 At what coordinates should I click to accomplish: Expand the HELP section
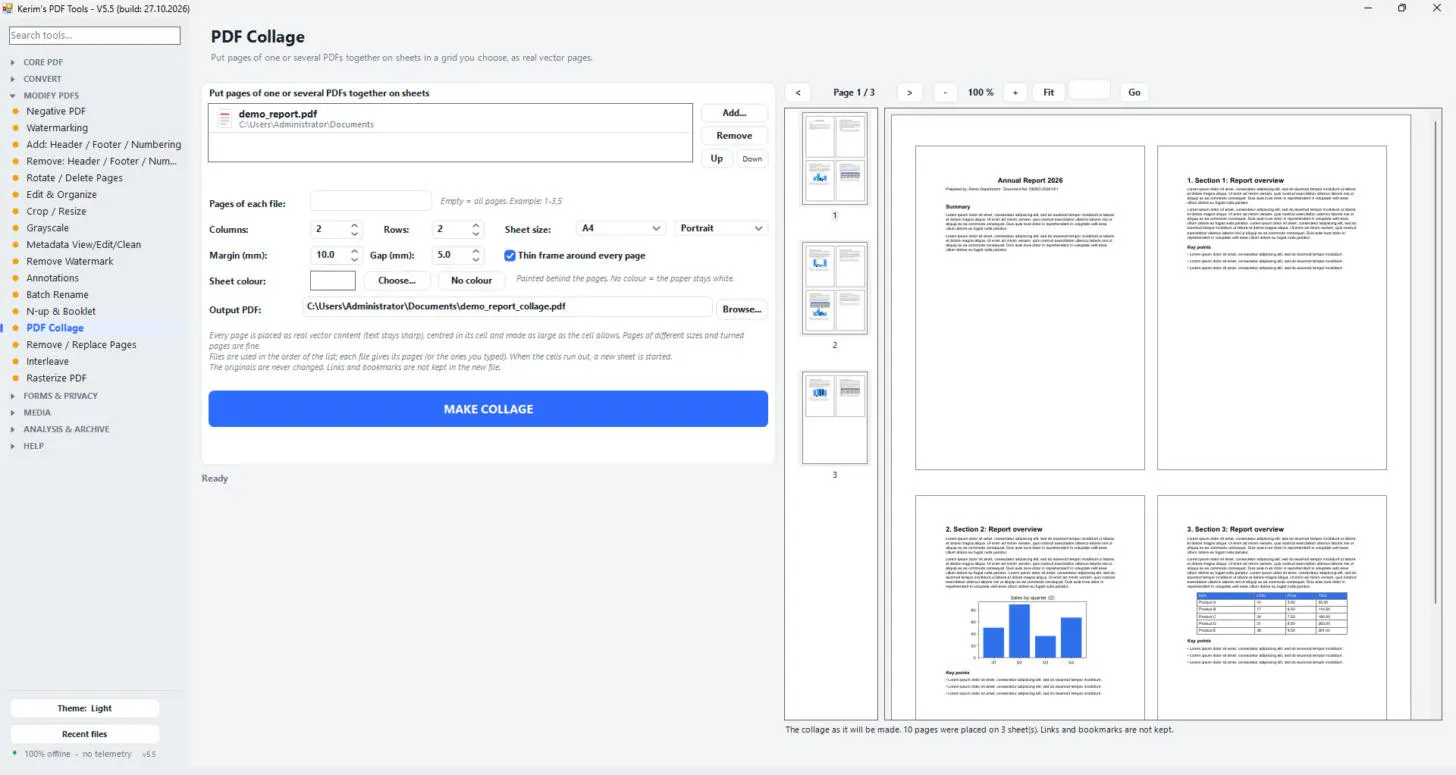coord(34,446)
